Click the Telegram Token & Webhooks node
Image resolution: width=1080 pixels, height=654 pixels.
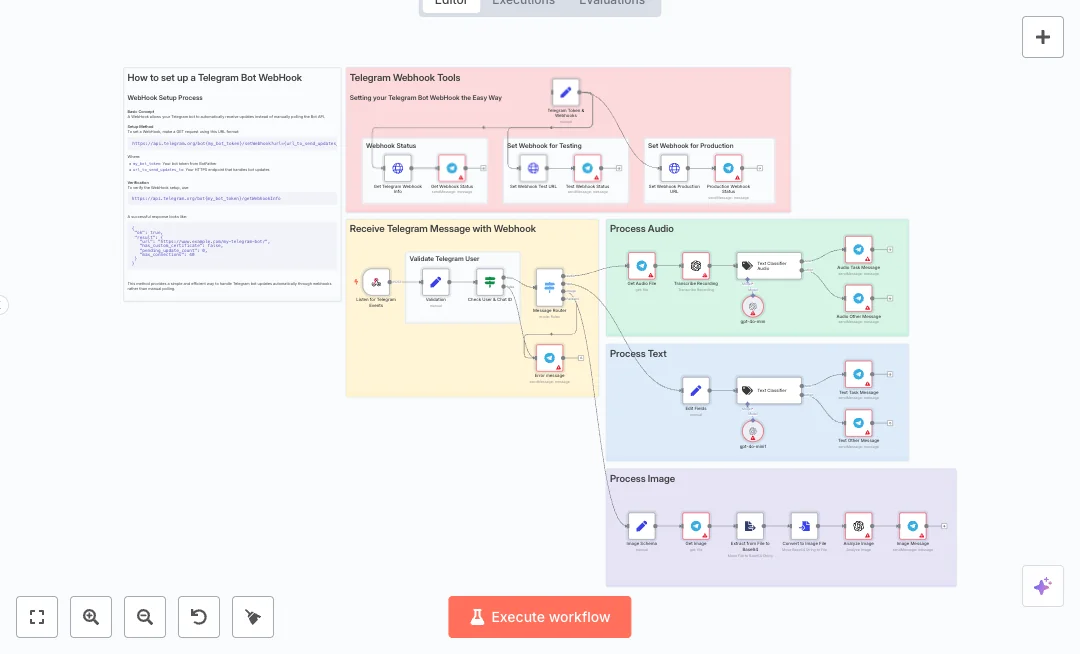coord(565,93)
